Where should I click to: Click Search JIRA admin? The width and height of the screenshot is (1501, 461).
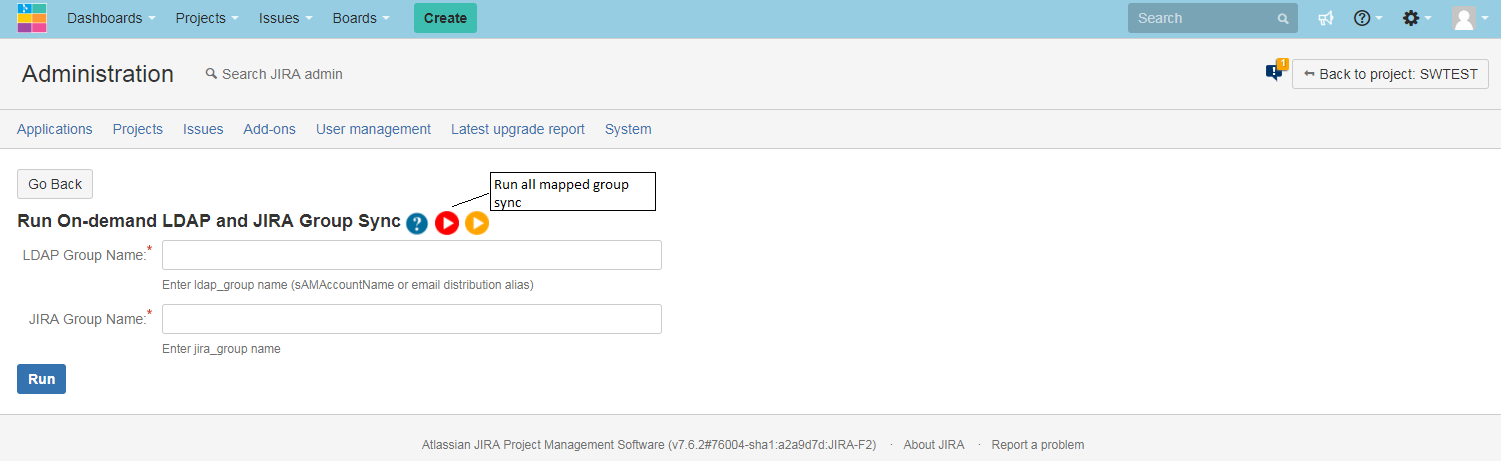(274, 74)
